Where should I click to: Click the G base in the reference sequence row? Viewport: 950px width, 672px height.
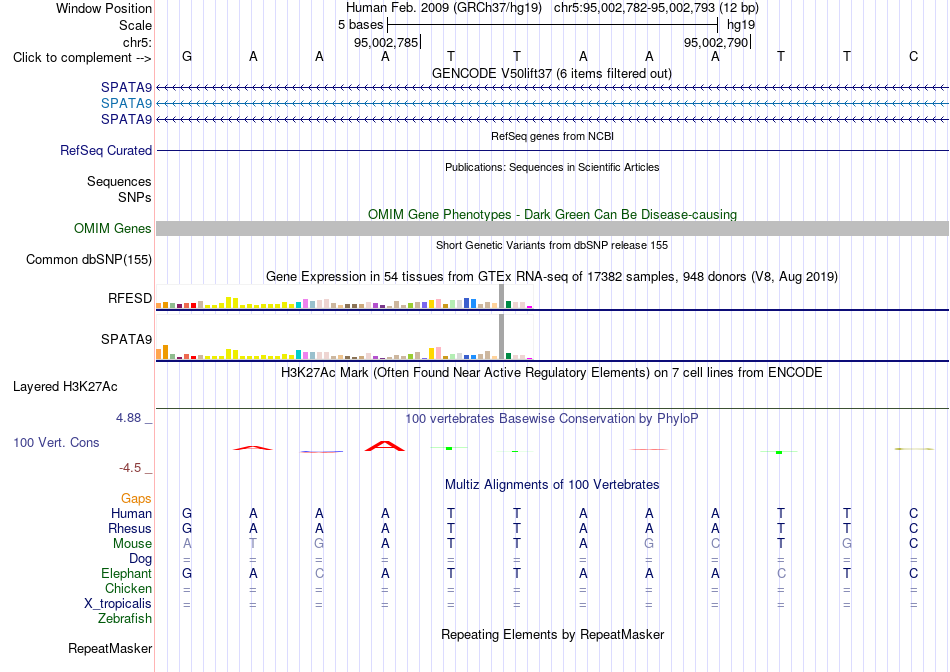[187, 56]
